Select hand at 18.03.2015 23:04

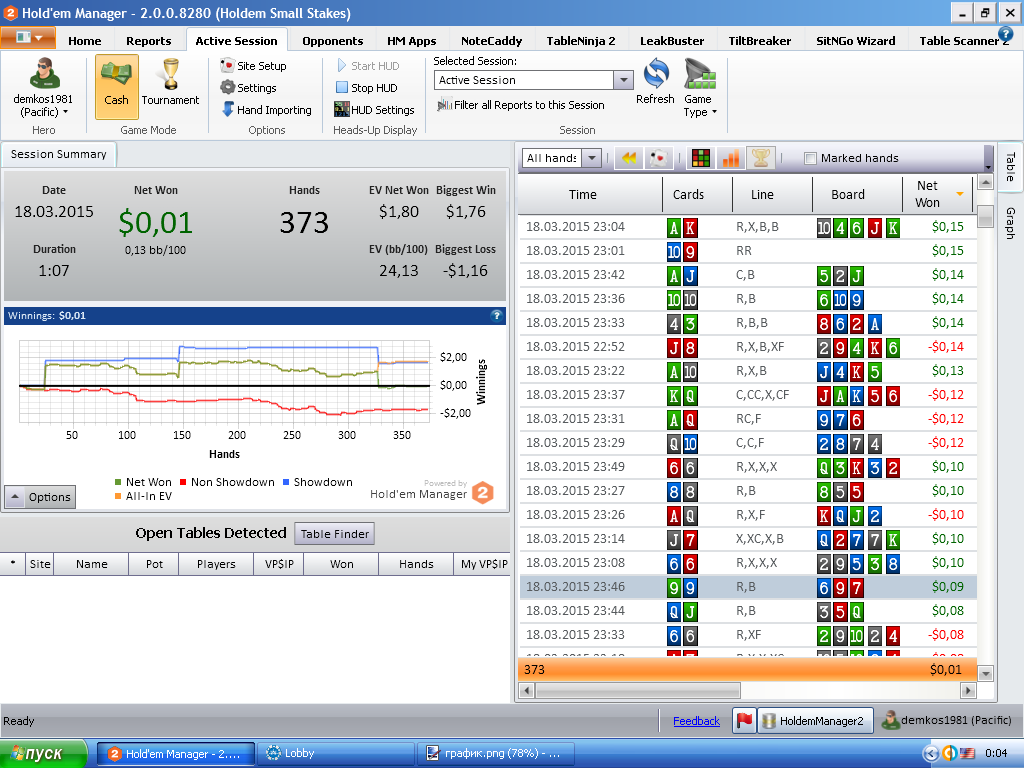coord(748,227)
